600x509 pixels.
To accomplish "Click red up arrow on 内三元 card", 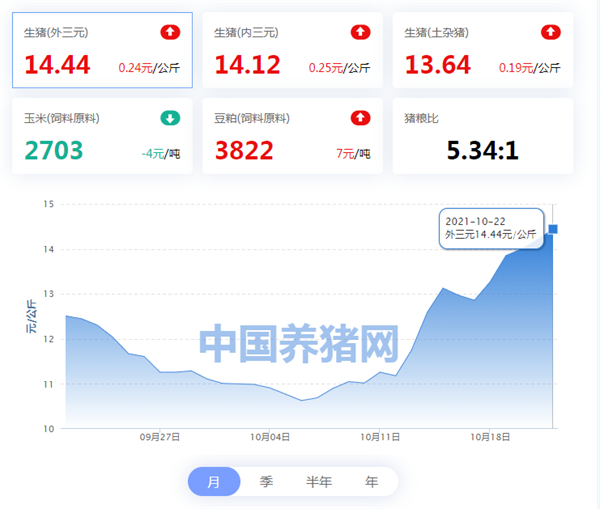I will [360, 32].
